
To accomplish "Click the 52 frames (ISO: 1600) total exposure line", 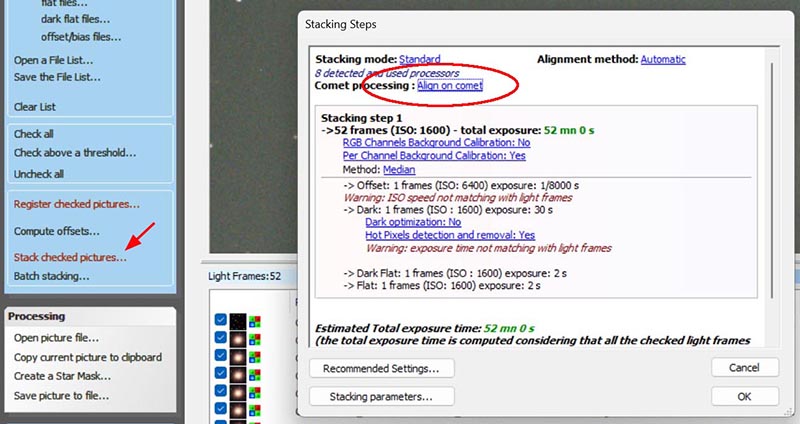I will [x=458, y=130].
